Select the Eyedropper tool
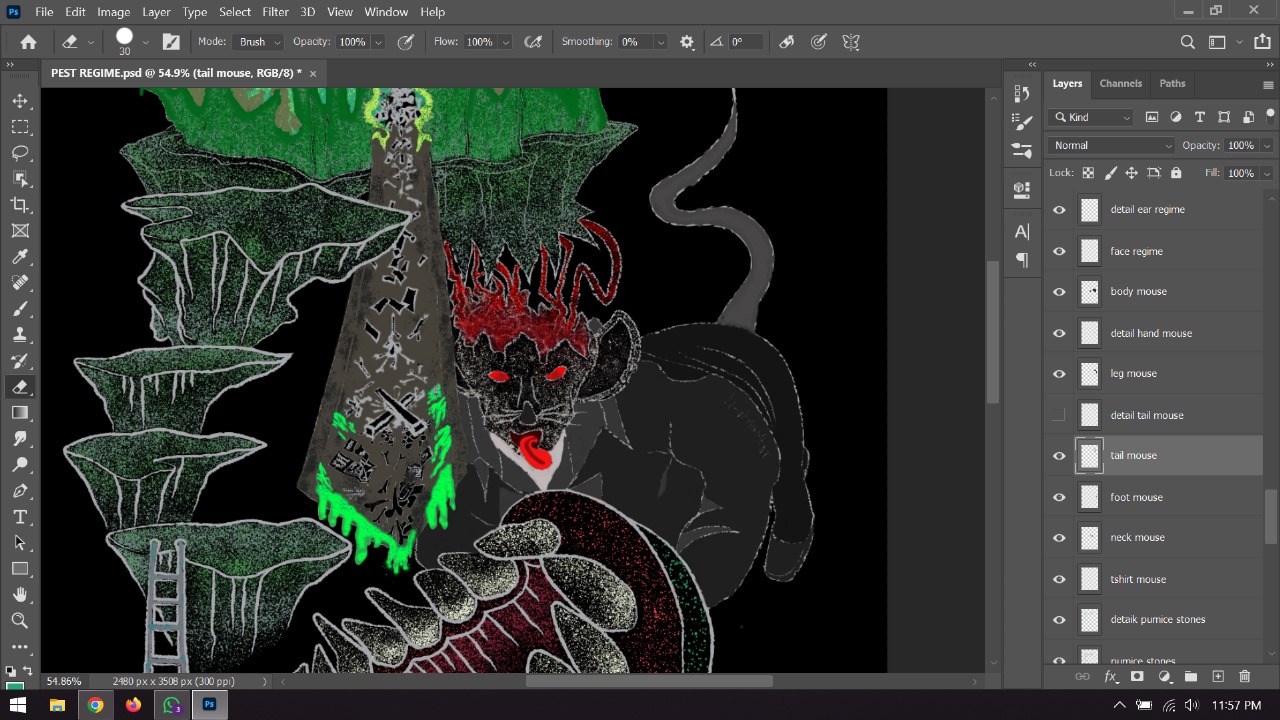1280x720 pixels. click(20, 257)
